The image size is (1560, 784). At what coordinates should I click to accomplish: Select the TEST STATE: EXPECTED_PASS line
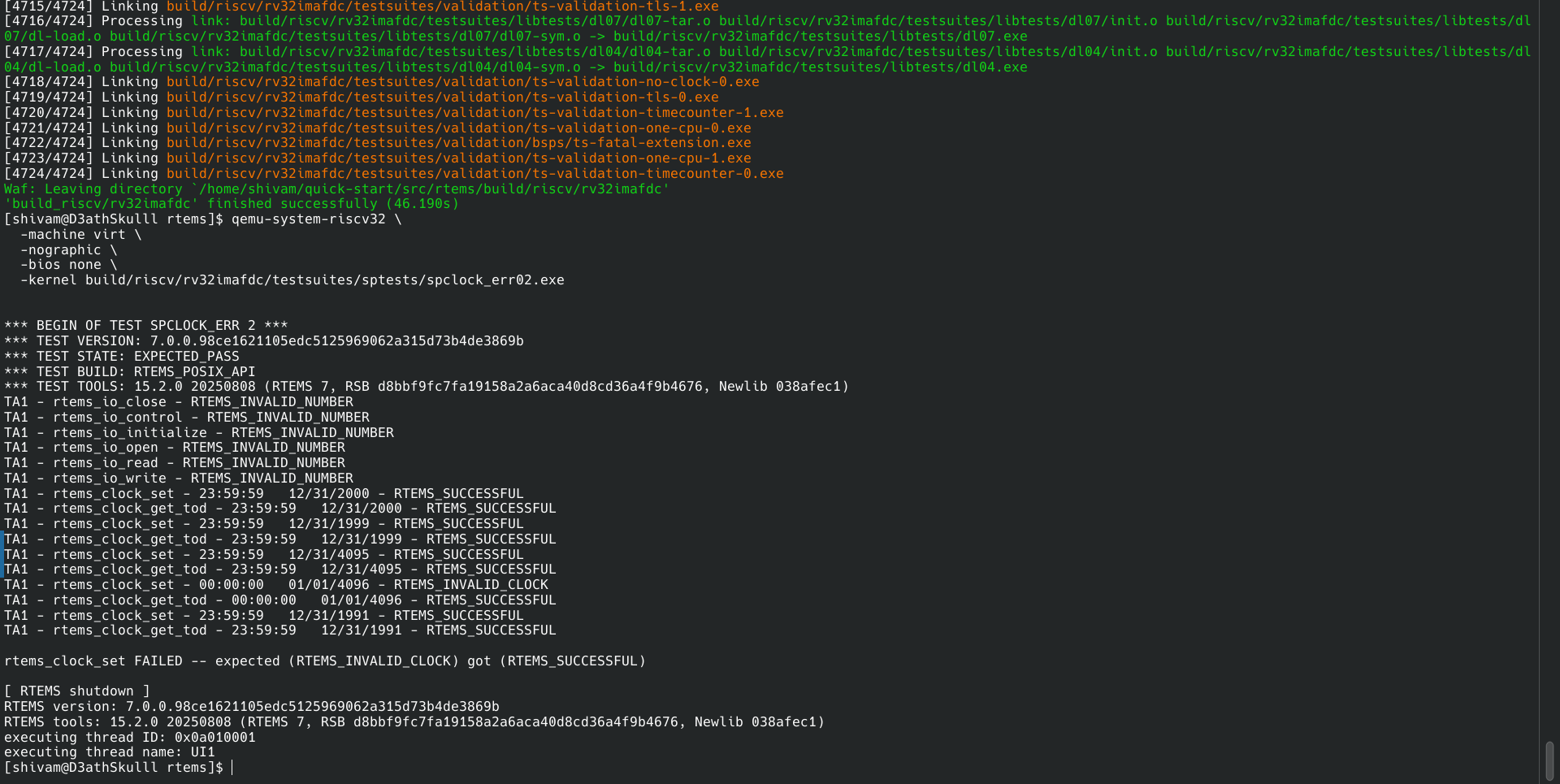click(122, 357)
